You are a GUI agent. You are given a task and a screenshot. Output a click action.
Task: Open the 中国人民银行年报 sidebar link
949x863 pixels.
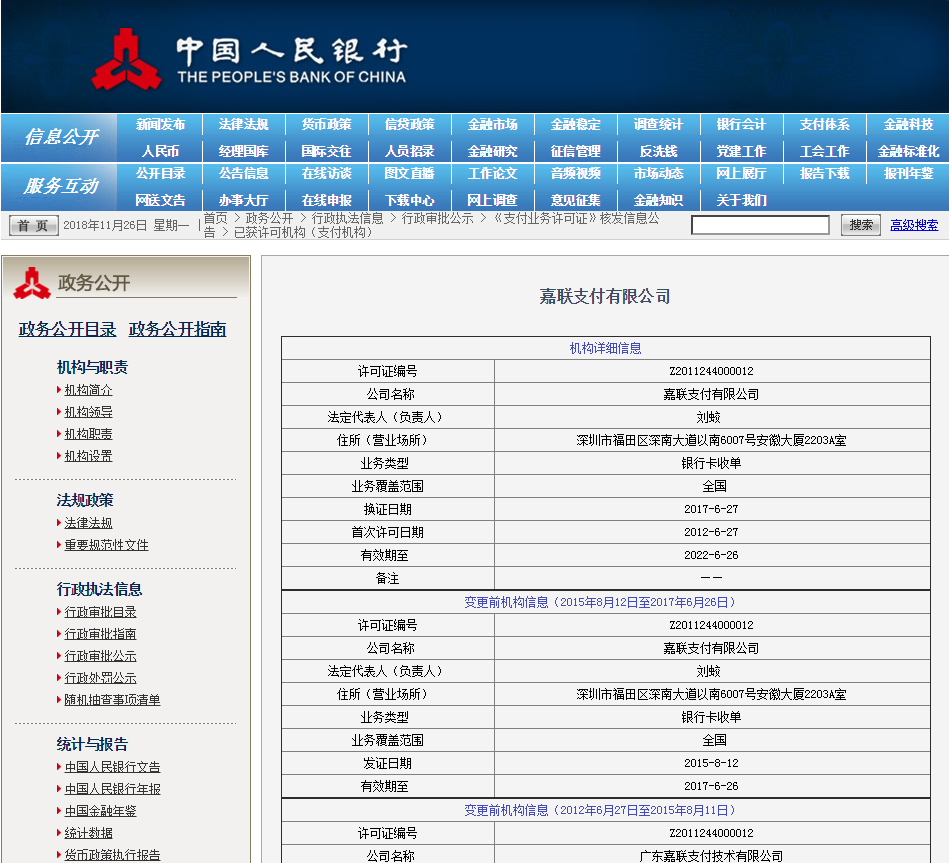point(113,789)
